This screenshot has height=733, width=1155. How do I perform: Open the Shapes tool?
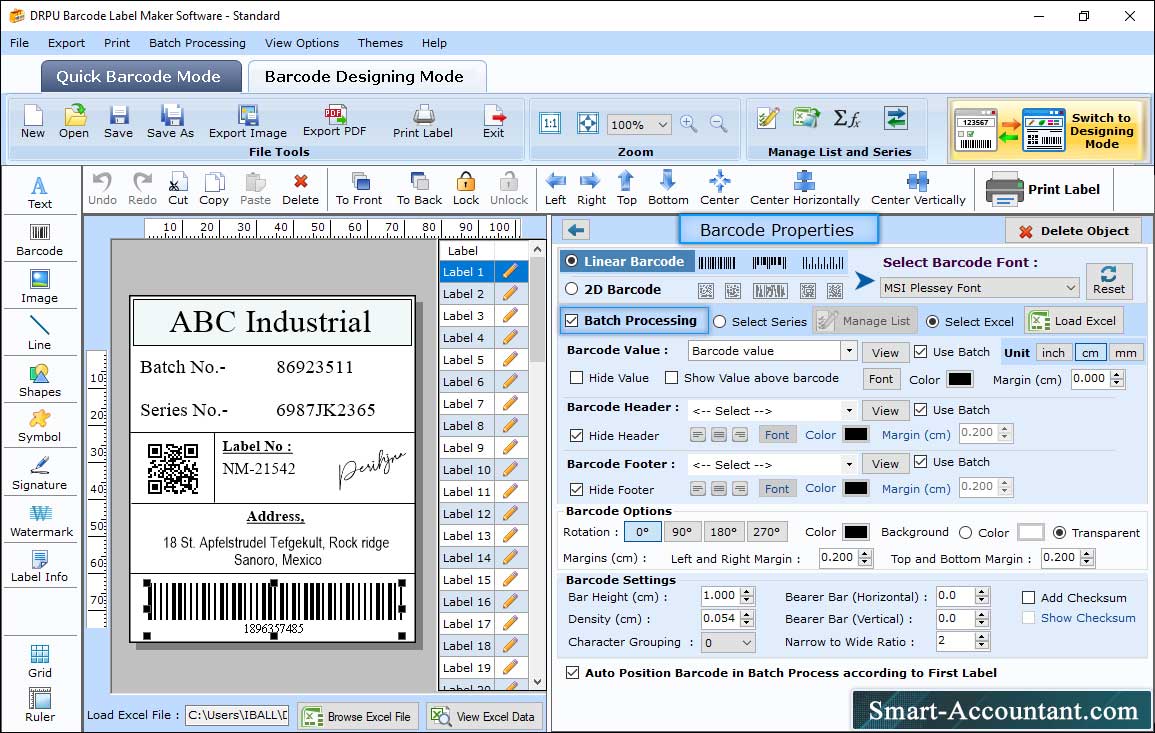click(x=40, y=380)
